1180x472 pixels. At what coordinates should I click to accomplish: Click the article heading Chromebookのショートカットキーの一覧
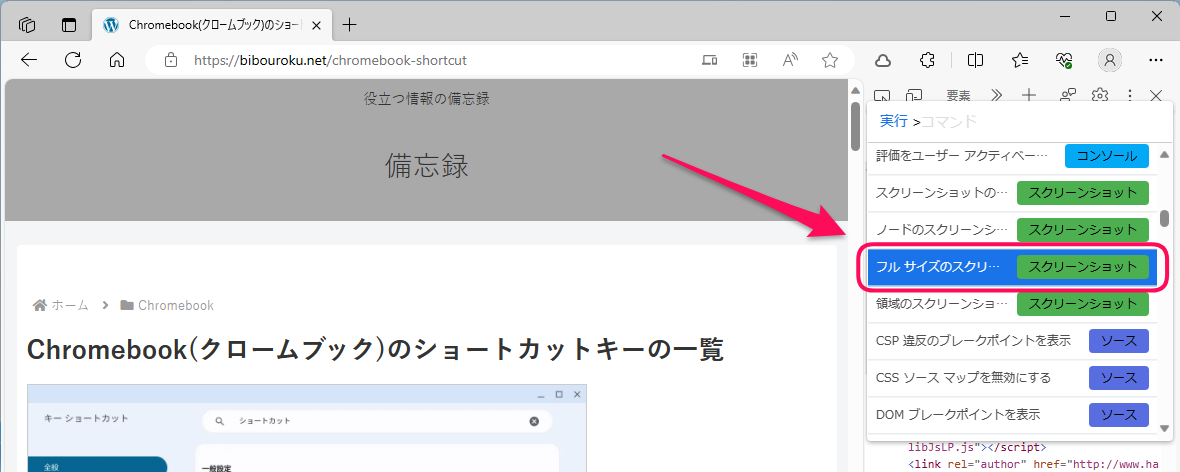coord(375,349)
